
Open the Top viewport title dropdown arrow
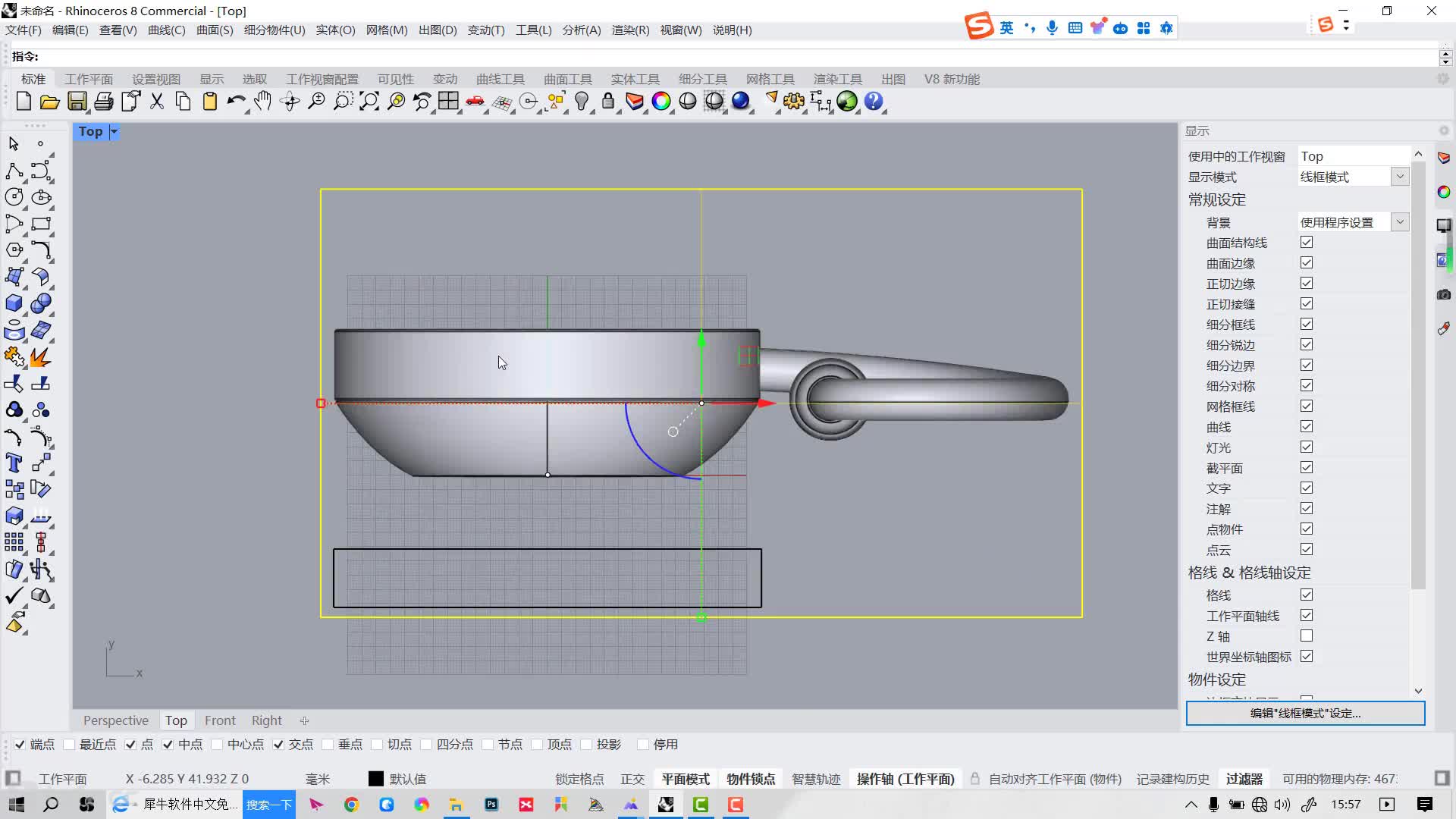(114, 132)
